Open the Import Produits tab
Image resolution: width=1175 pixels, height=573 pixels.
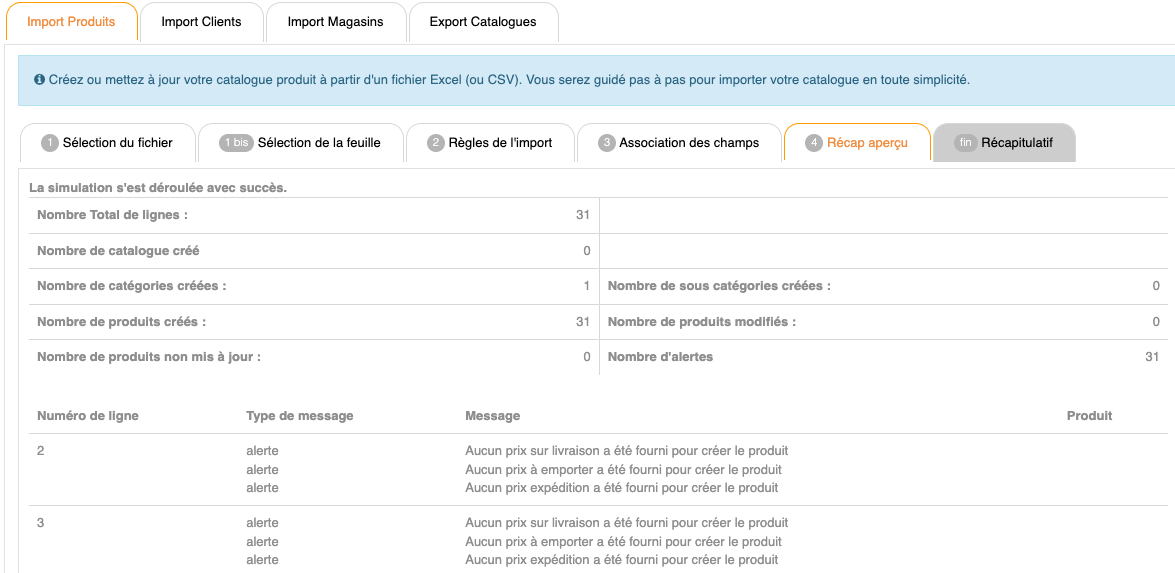pos(71,22)
